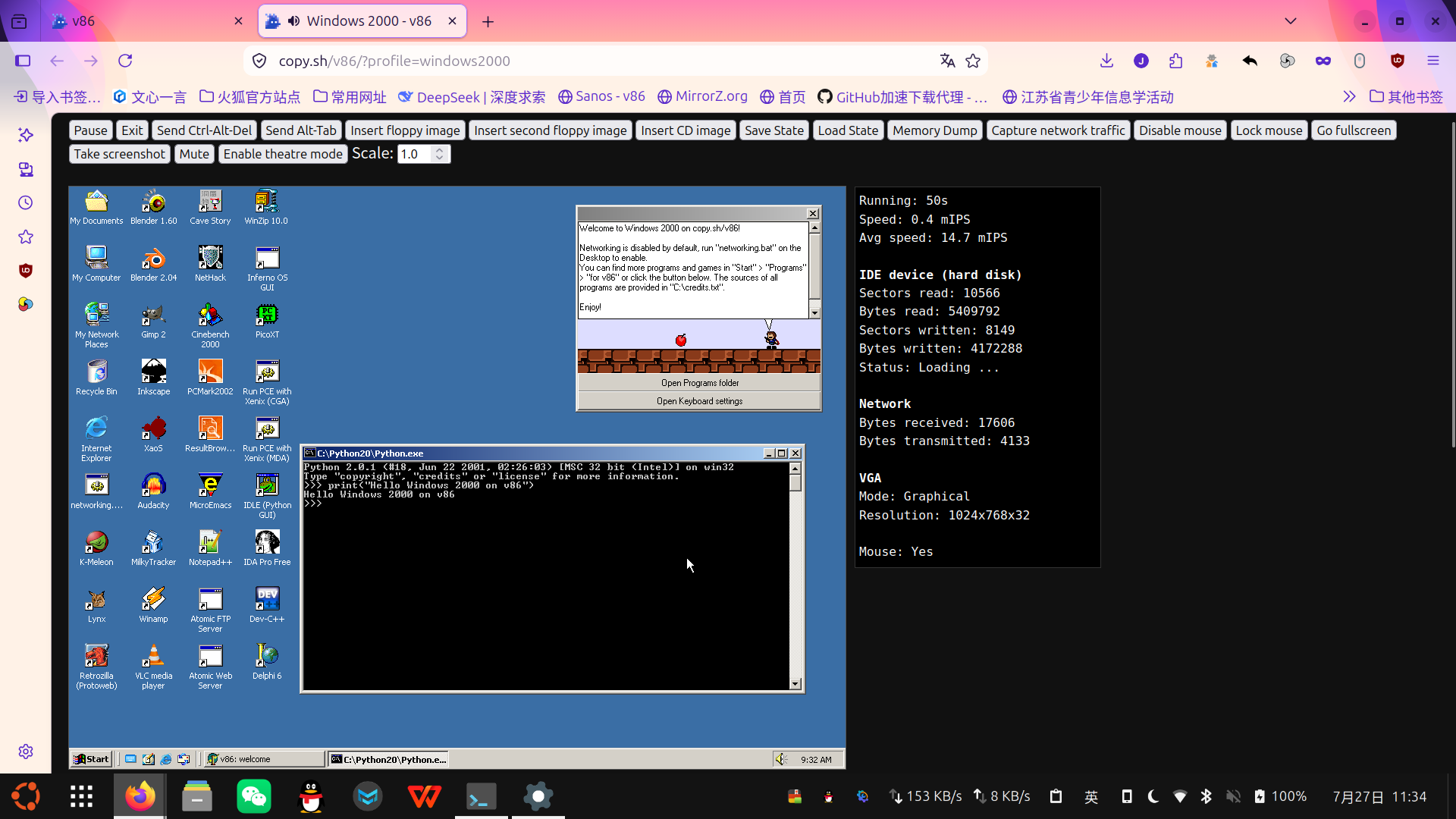Click Open Programs folder button
This screenshot has width=1456, height=819.
(x=699, y=383)
